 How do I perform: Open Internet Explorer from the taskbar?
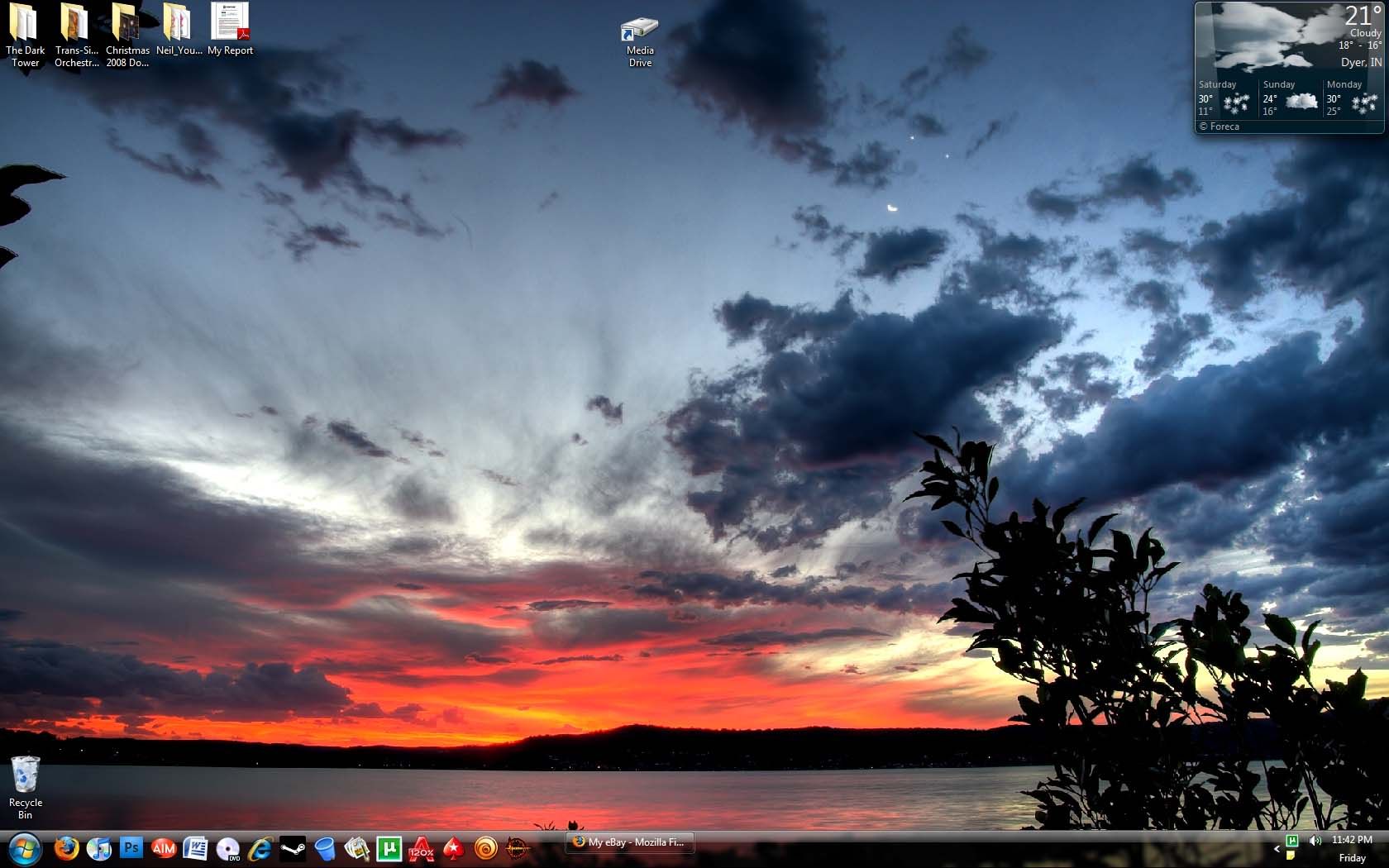point(260,848)
